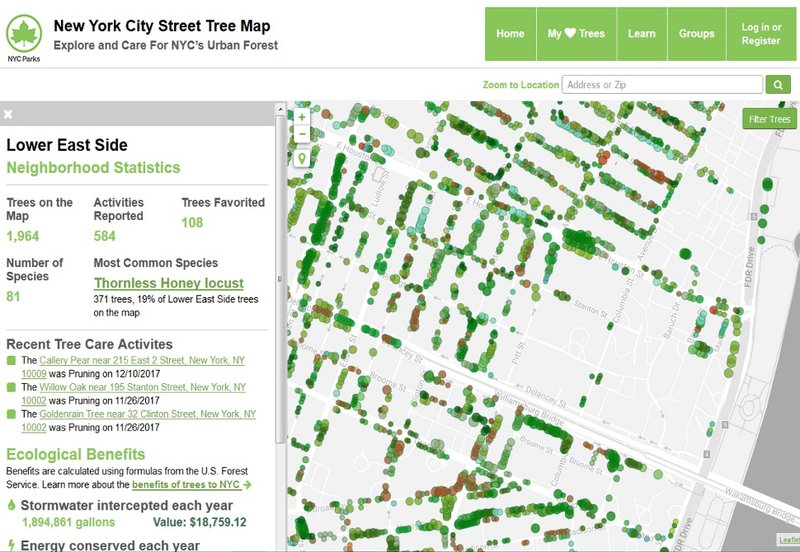Click the Trees on the Map count 1,964
Image resolution: width=800 pixels, height=552 pixels.
pos(22,236)
